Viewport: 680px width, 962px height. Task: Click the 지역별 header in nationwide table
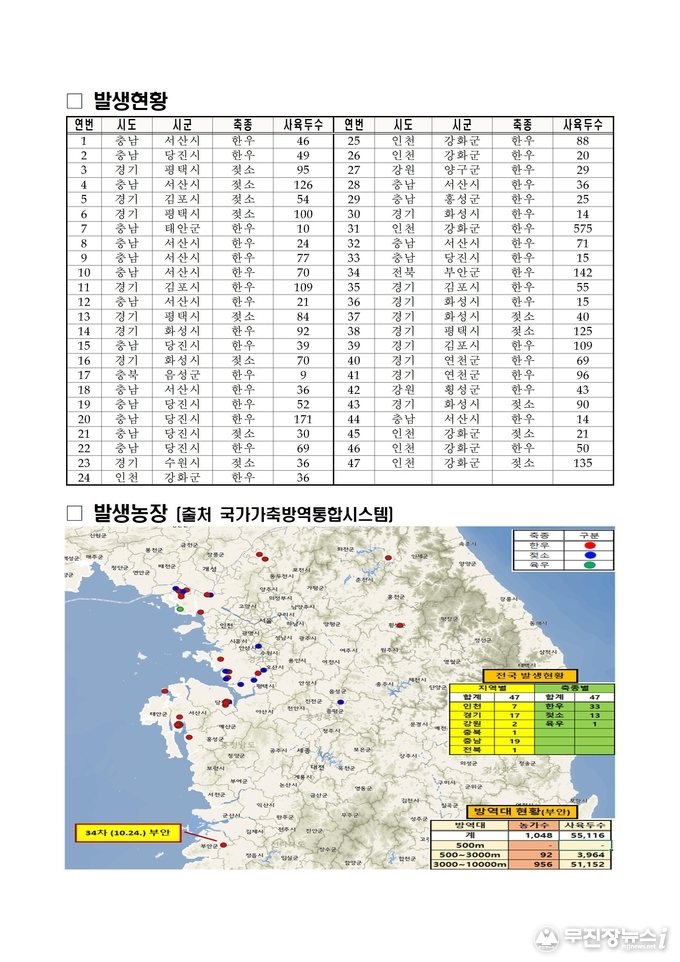click(x=492, y=688)
